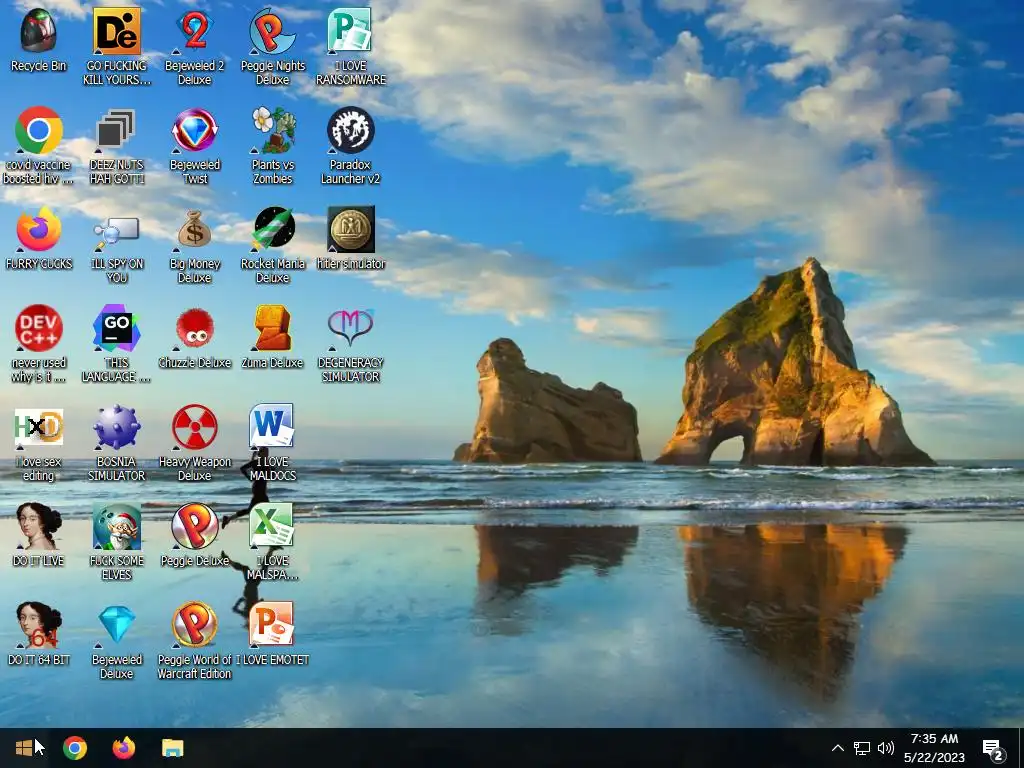Open the Windows Start menu button
Viewport: 1024px width, 768px height.
click(x=24, y=748)
